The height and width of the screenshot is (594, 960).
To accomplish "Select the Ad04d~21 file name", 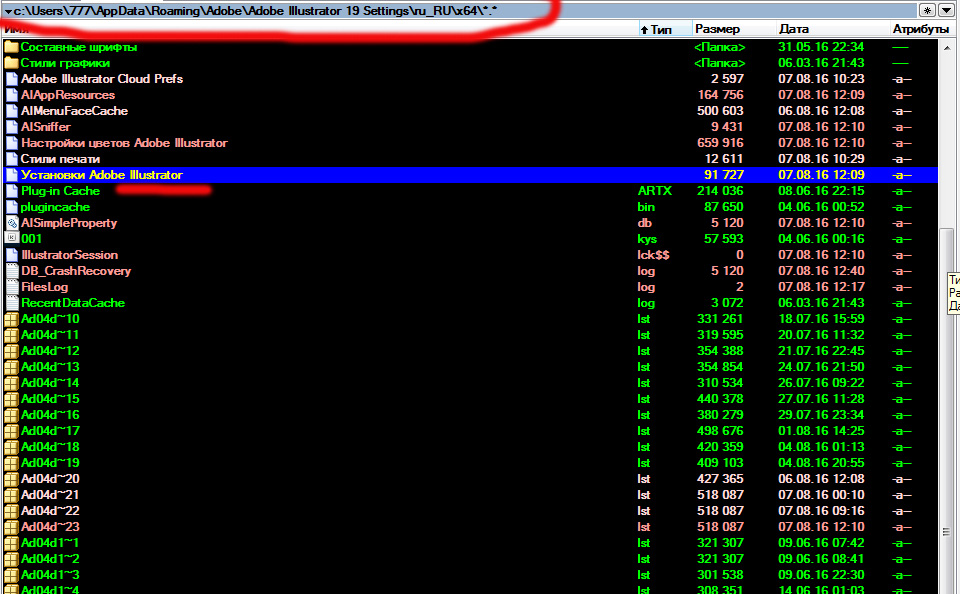I will (x=50, y=495).
